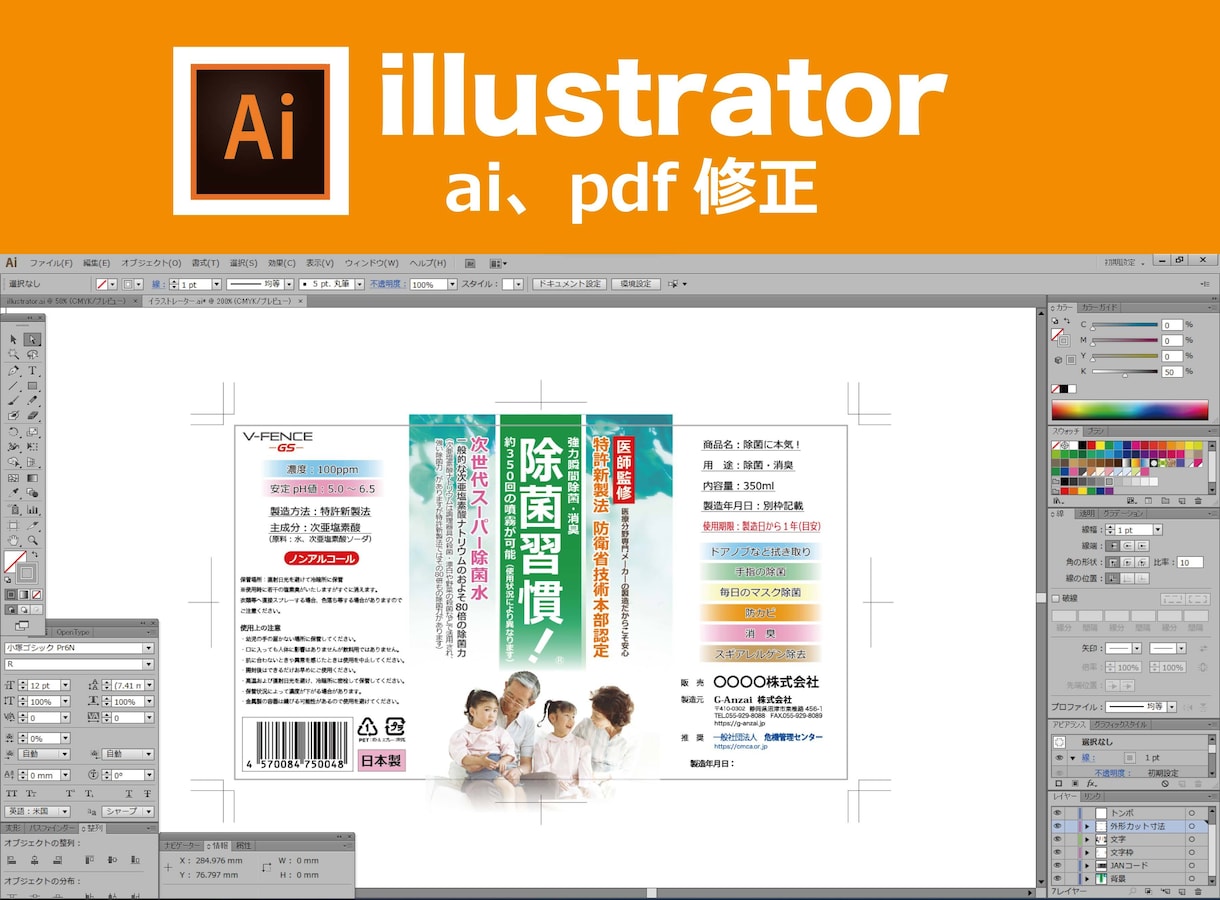Hide the トンボ layer
Image resolution: width=1220 pixels, height=900 pixels.
tap(1058, 813)
